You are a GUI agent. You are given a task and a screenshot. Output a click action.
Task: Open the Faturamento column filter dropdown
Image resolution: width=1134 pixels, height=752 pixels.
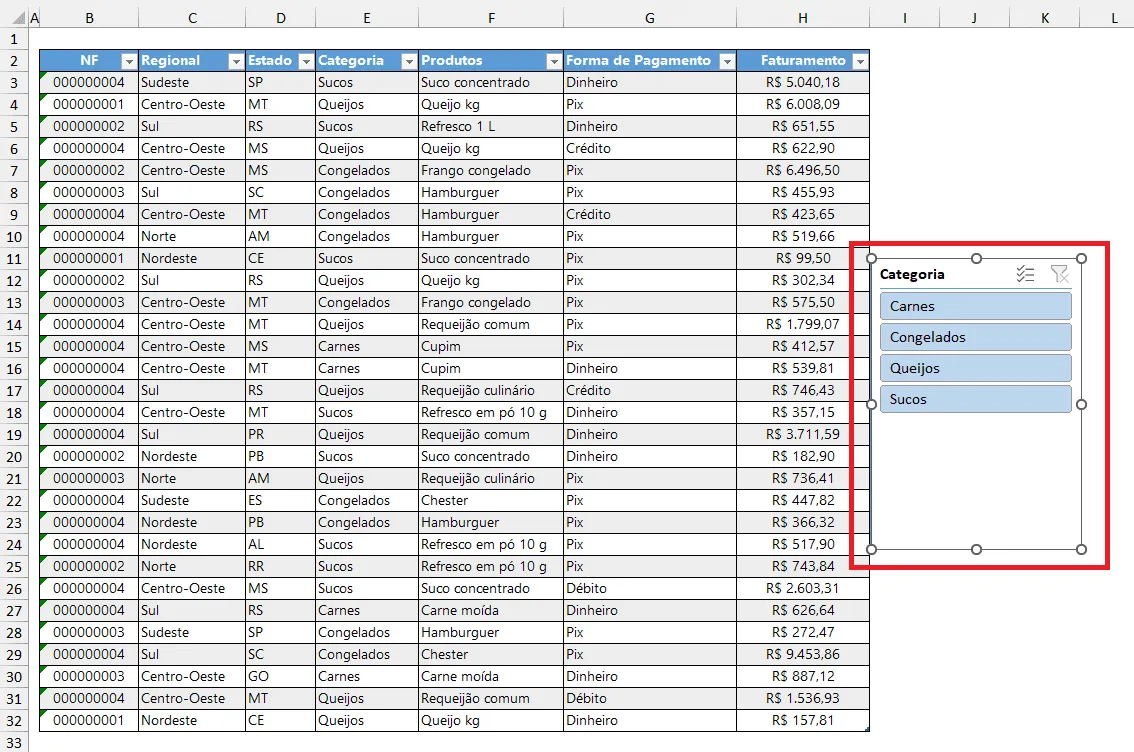point(860,61)
